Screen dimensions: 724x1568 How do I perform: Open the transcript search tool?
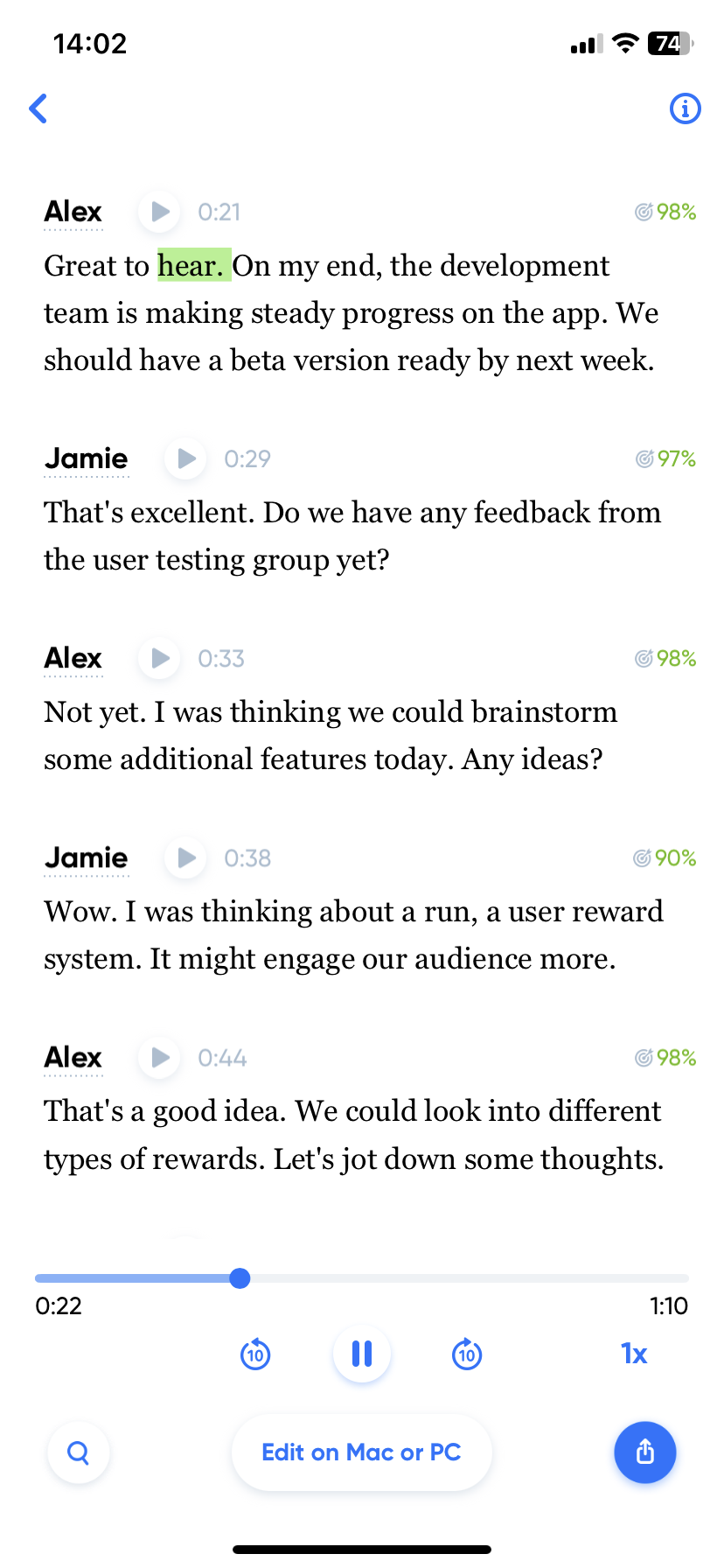click(78, 1452)
